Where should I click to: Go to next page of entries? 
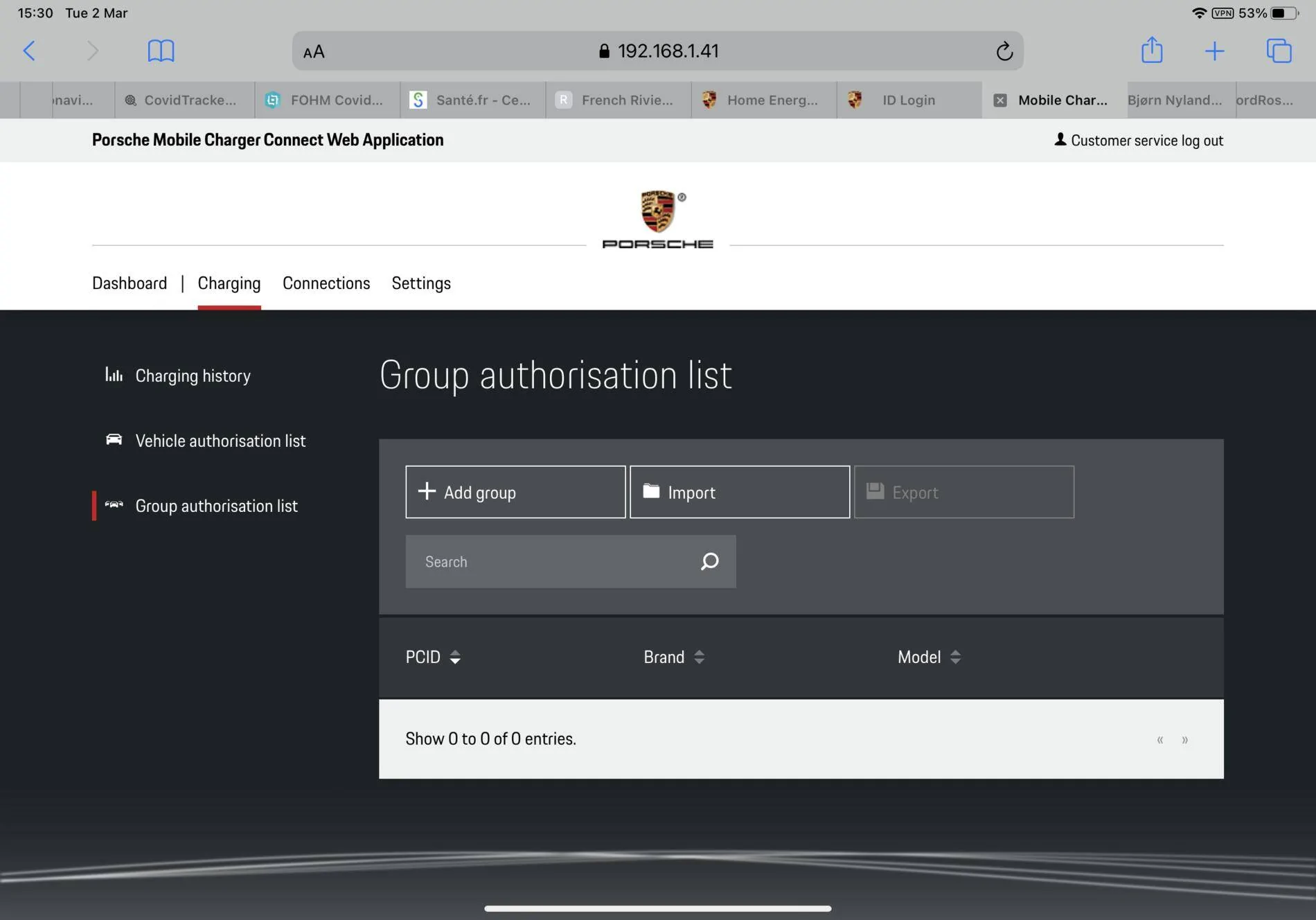pos(1185,739)
